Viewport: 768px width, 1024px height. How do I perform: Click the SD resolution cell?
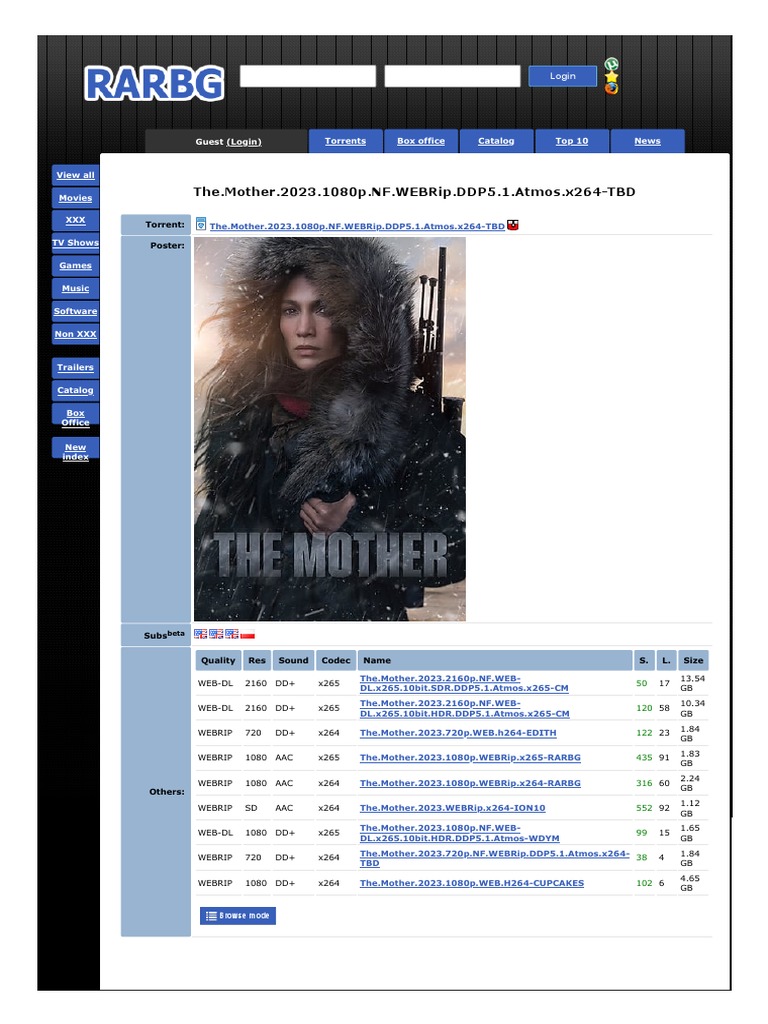pyautogui.click(x=251, y=808)
